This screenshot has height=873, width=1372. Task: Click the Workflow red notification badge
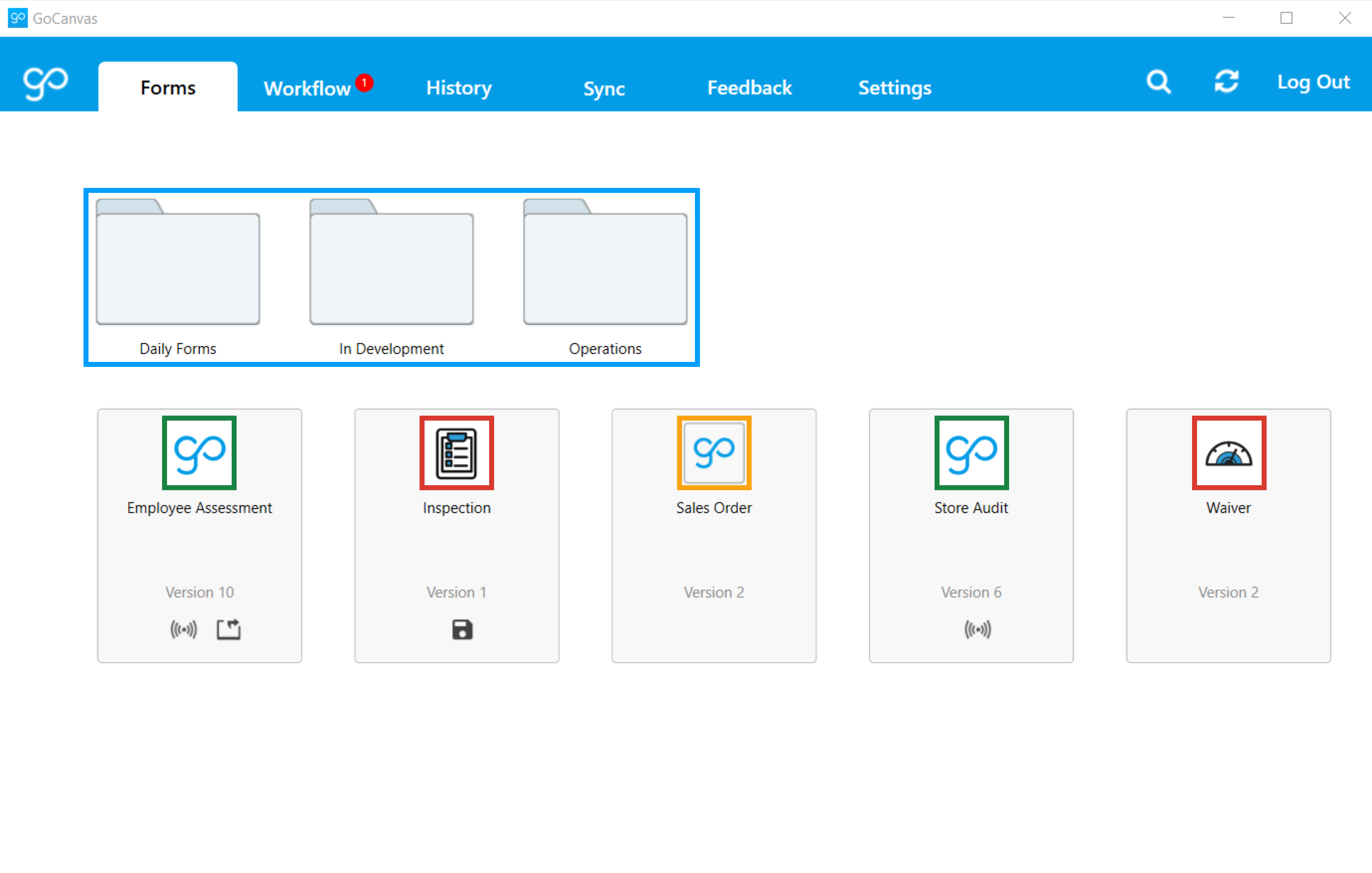coord(364,83)
